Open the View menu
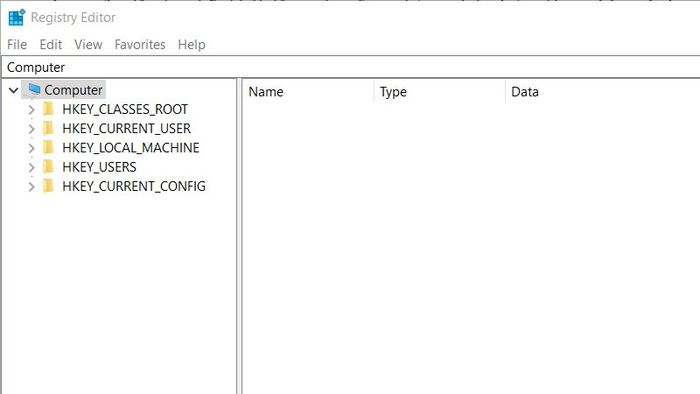The width and height of the screenshot is (700, 394). (88, 45)
